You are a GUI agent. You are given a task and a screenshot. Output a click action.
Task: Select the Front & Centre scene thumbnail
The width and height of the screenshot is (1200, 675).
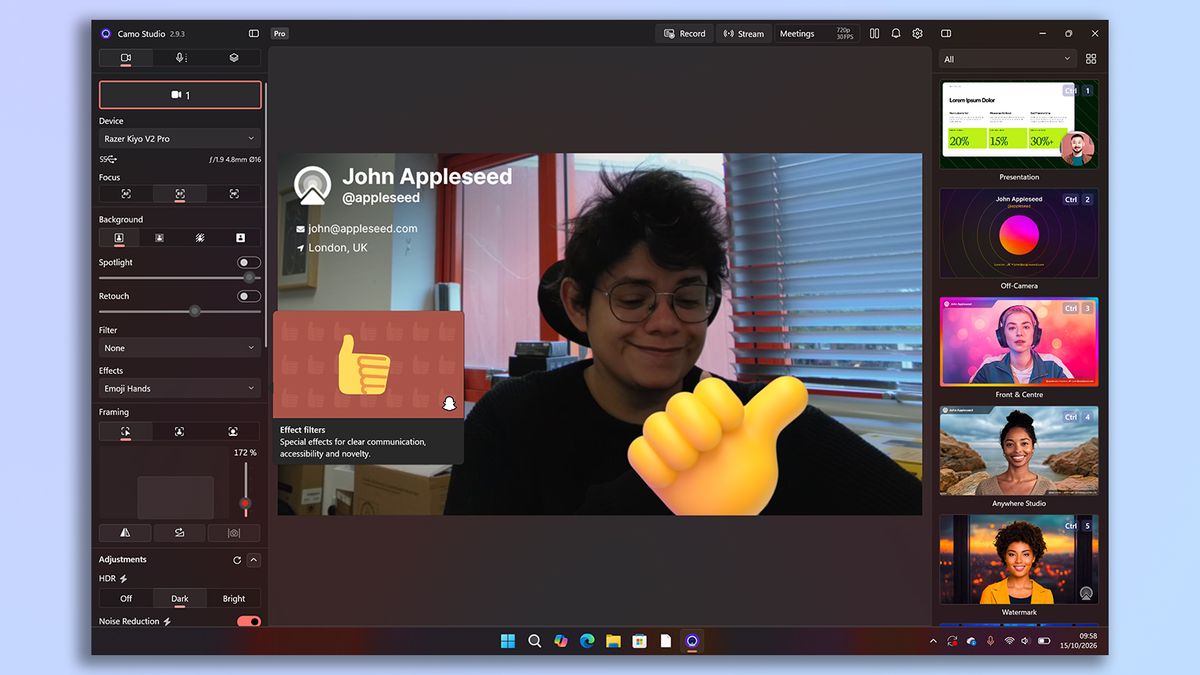click(1019, 342)
